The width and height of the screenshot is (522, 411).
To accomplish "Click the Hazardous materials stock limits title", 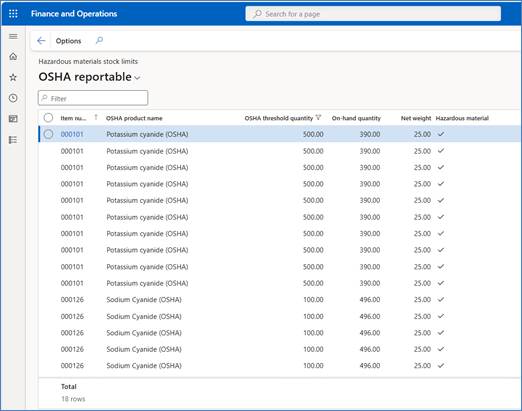I will [x=88, y=61].
